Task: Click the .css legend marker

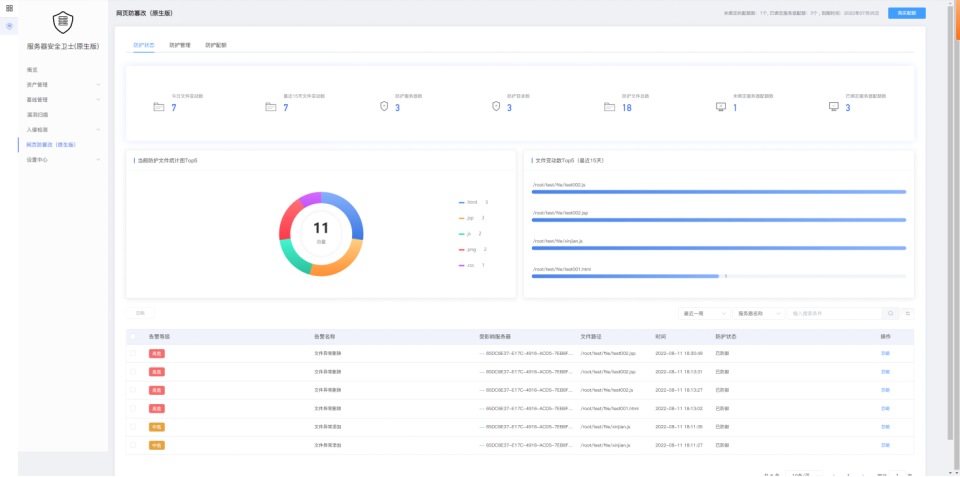Action: [x=462, y=266]
